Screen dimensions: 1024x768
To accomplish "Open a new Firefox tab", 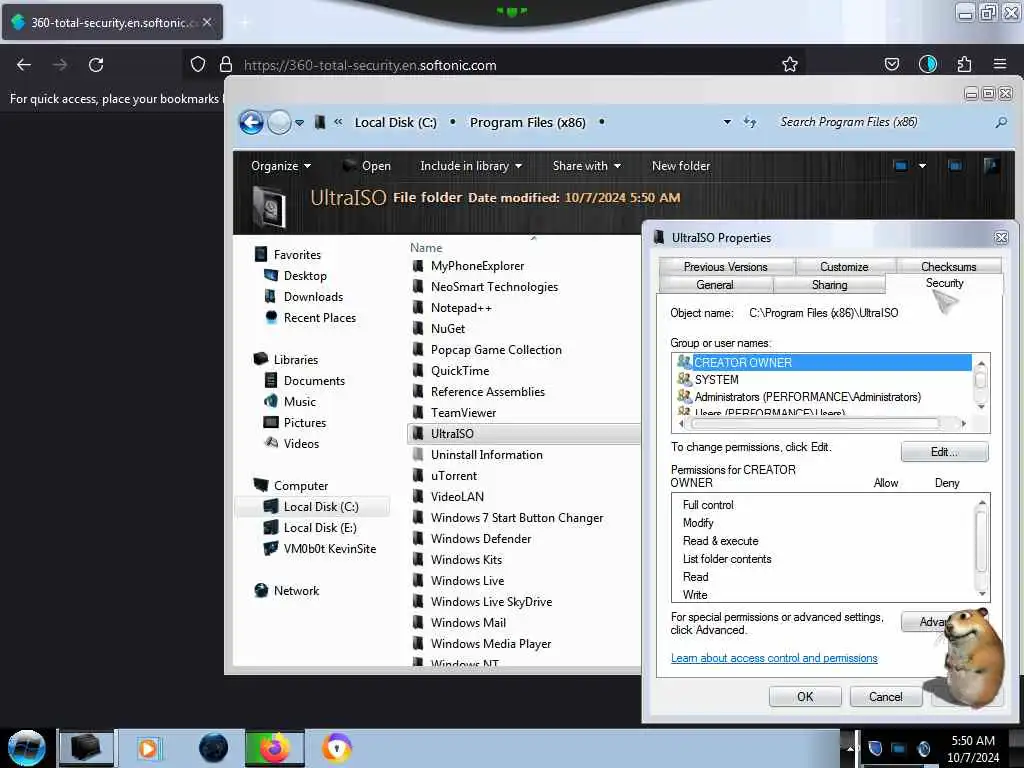I will pyautogui.click(x=245, y=22).
